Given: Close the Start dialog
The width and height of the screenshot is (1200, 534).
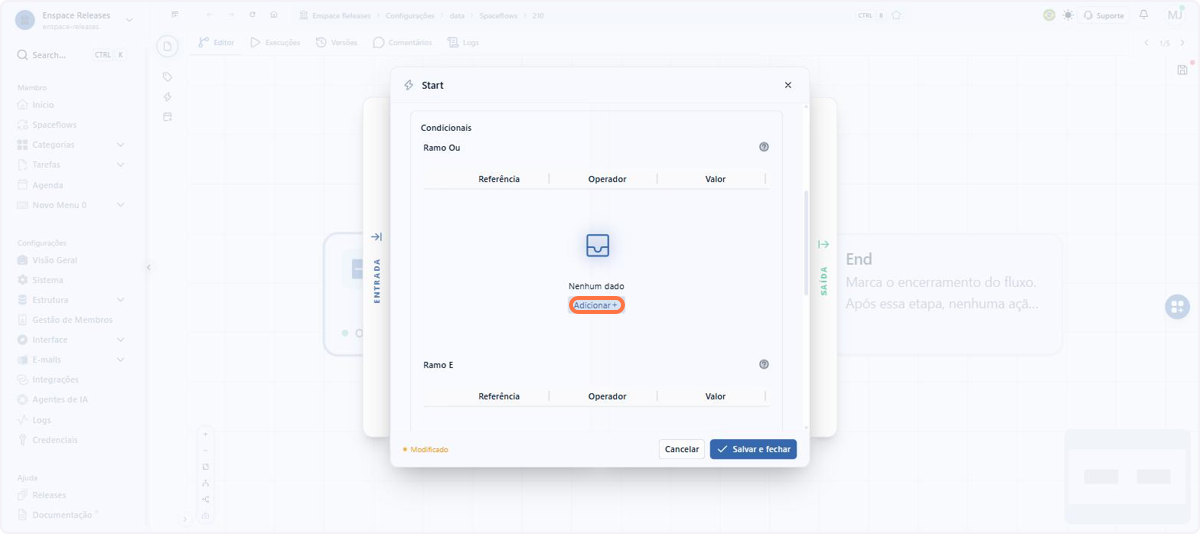Looking at the screenshot, I should [x=788, y=85].
